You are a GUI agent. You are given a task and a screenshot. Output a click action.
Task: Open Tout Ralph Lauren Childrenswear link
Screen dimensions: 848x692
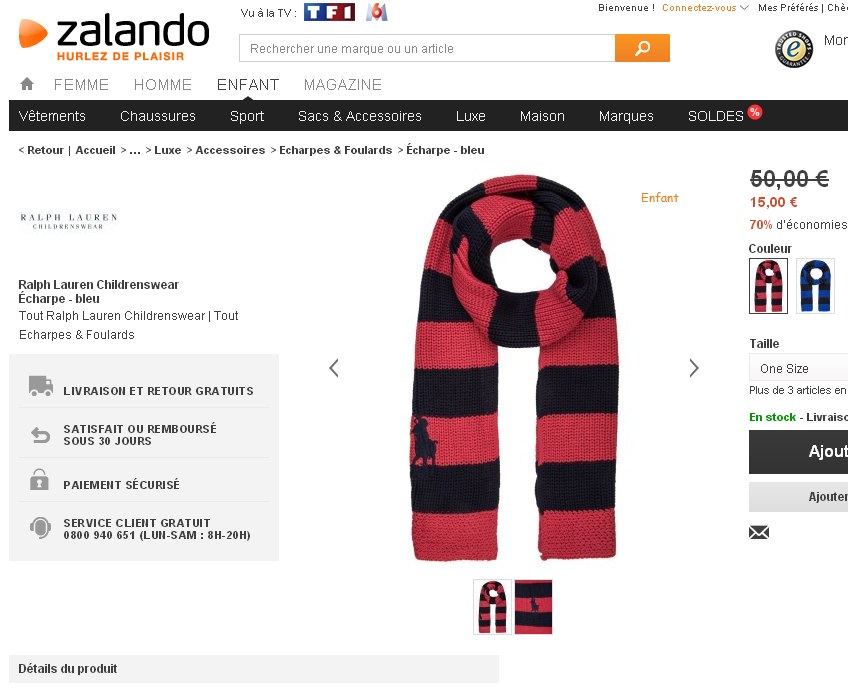tap(112, 316)
